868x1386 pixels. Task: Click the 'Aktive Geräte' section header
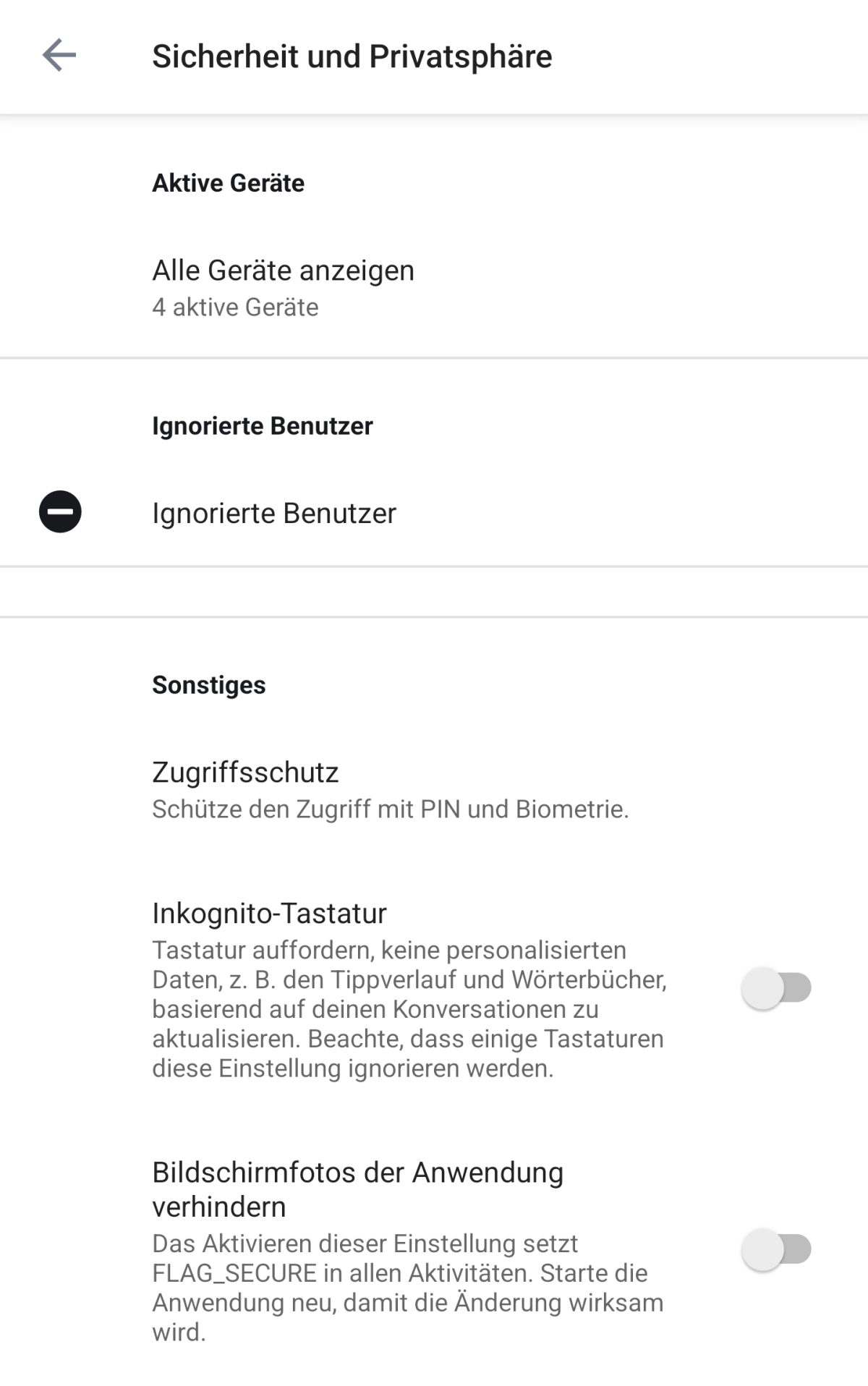click(x=228, y=183)
